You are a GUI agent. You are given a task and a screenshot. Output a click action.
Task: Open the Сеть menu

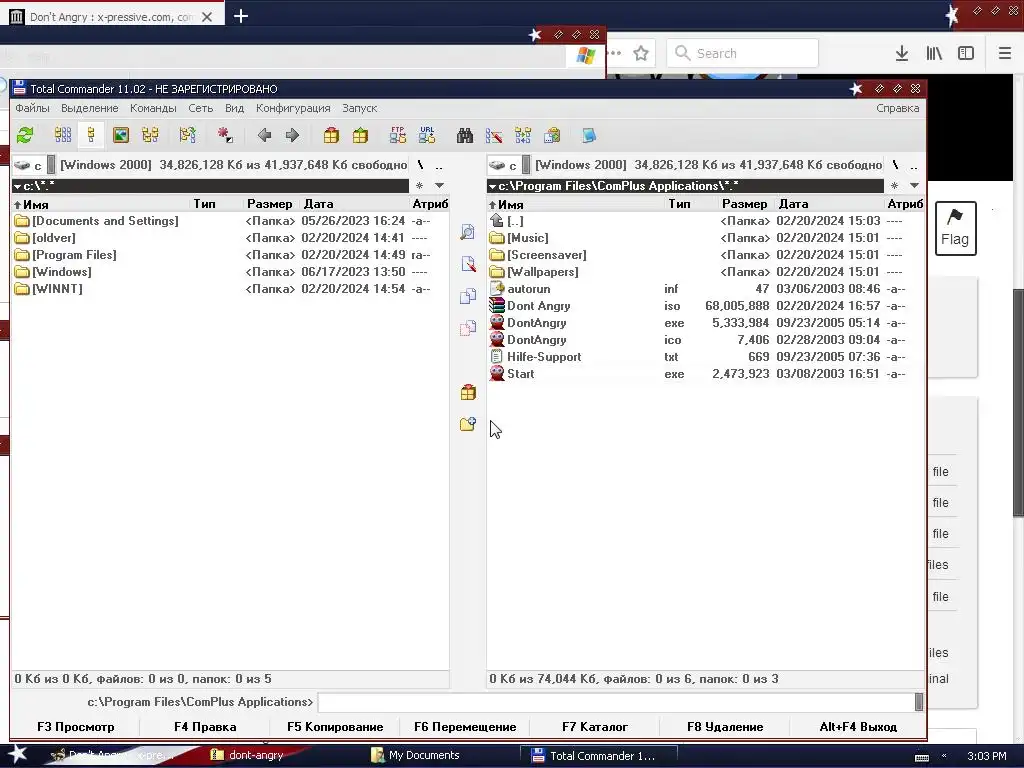coord(200,108)
